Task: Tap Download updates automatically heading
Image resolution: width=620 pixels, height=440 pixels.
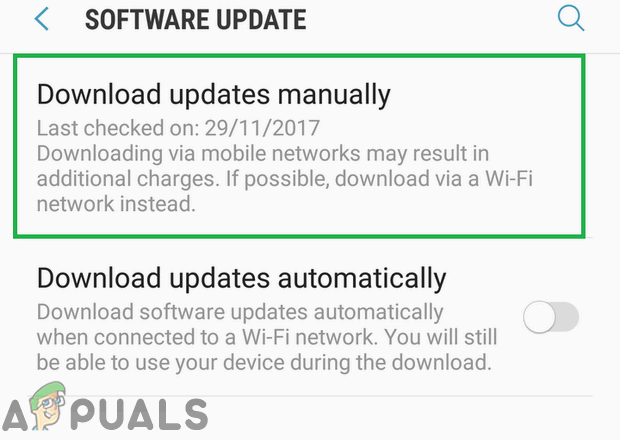Action: coord(242,278)
